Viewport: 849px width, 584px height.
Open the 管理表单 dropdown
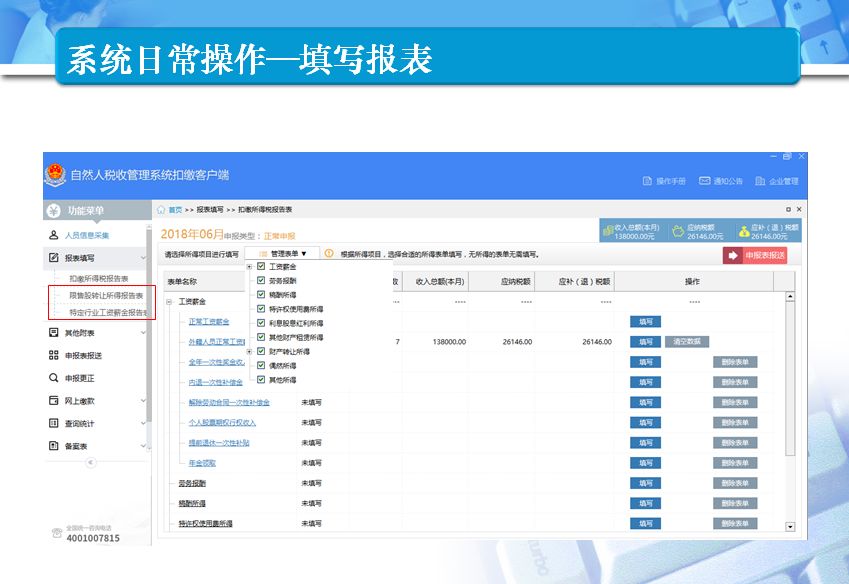[282, 253]
